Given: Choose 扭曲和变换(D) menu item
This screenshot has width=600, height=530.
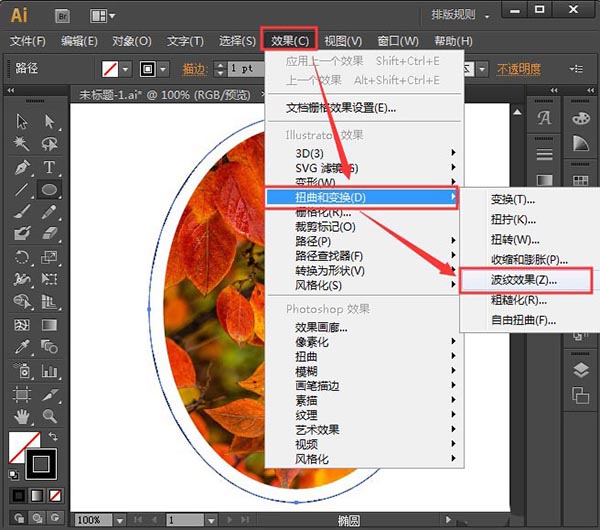Looking at the screenshot, I should coord(362,197).
